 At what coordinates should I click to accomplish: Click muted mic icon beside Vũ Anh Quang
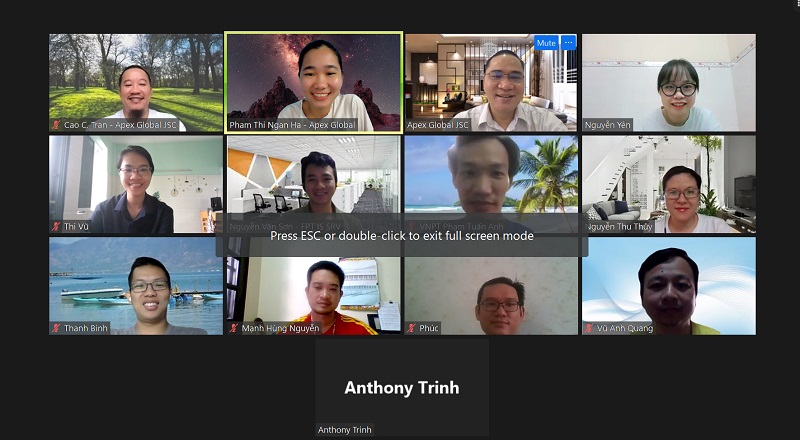coord(589,328)
